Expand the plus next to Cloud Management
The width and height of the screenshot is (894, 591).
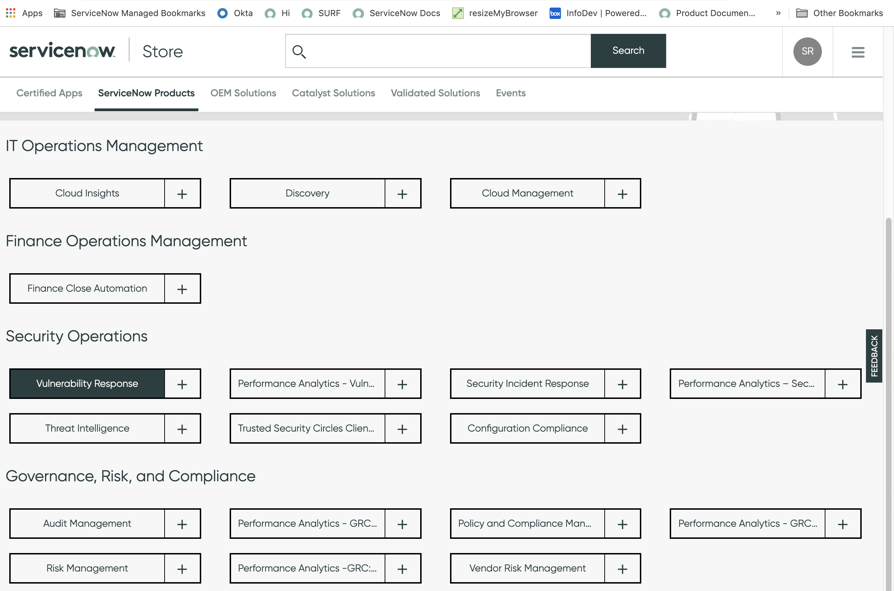pyautogui.click(x=623, y=194)
